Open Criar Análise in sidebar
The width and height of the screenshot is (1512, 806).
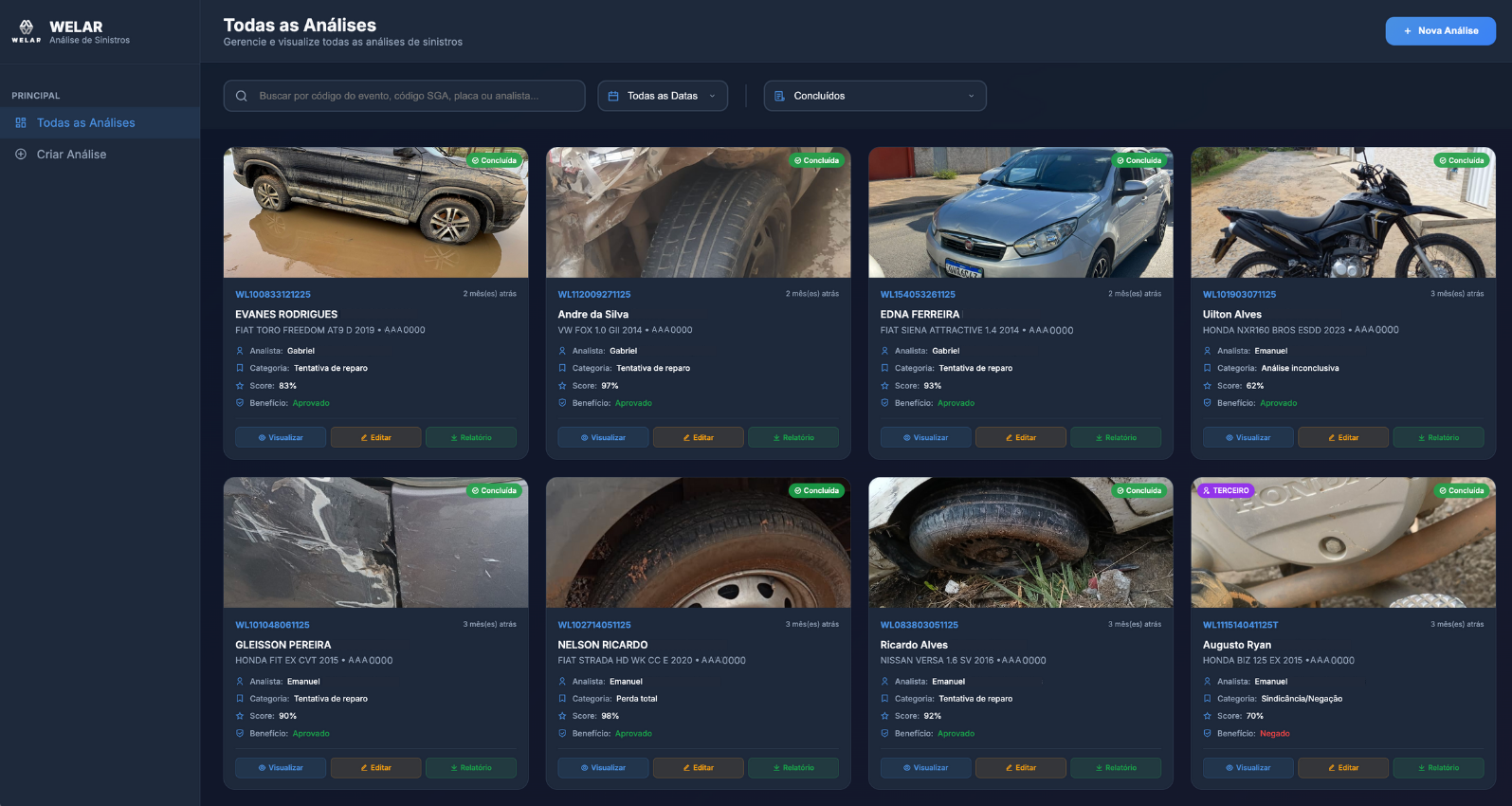pyautogui.click(x=100, y=155)
